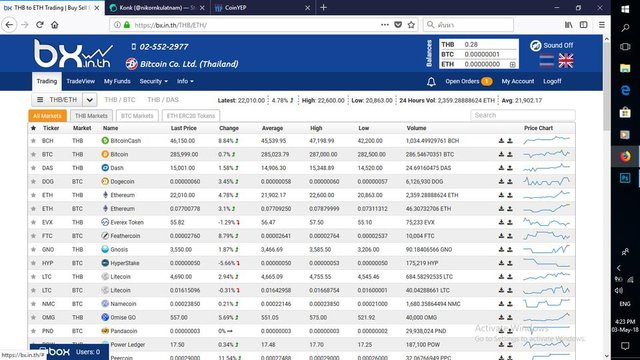This screenshot has height=360, width=640.
Task: Select the All Markets tab
Action: tap(47, 116)
